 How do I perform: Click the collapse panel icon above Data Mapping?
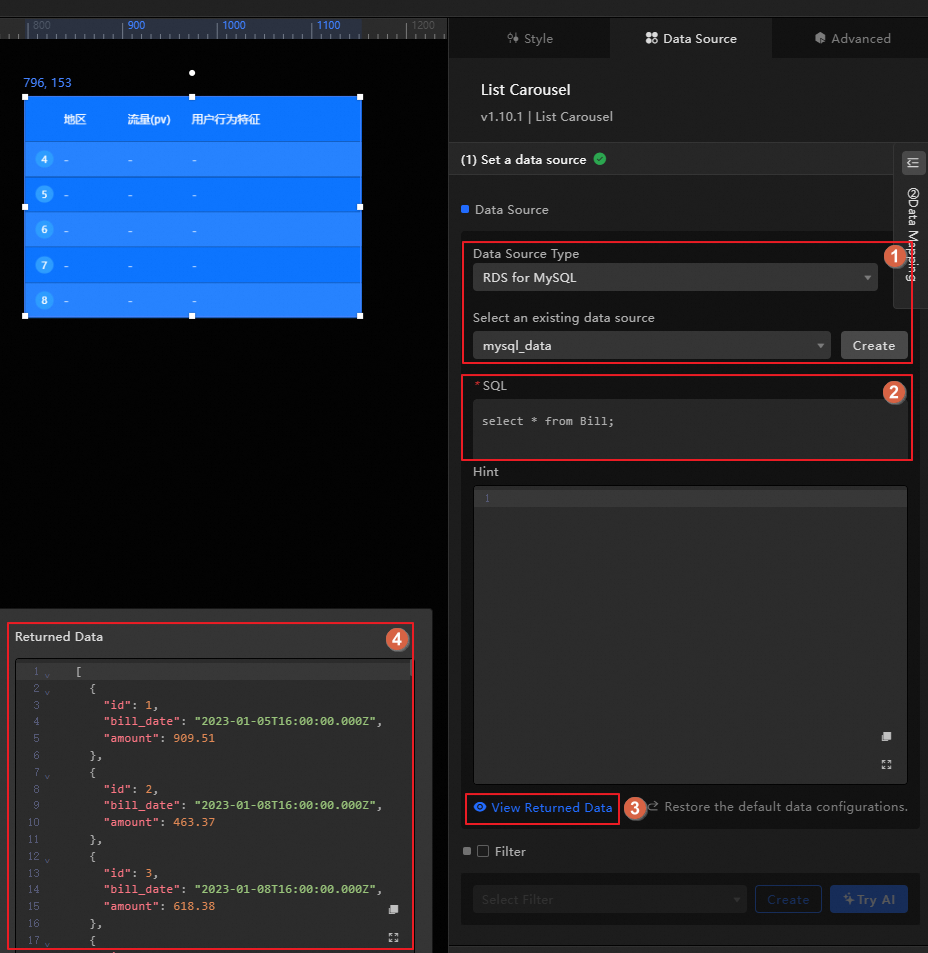point(913,162)
